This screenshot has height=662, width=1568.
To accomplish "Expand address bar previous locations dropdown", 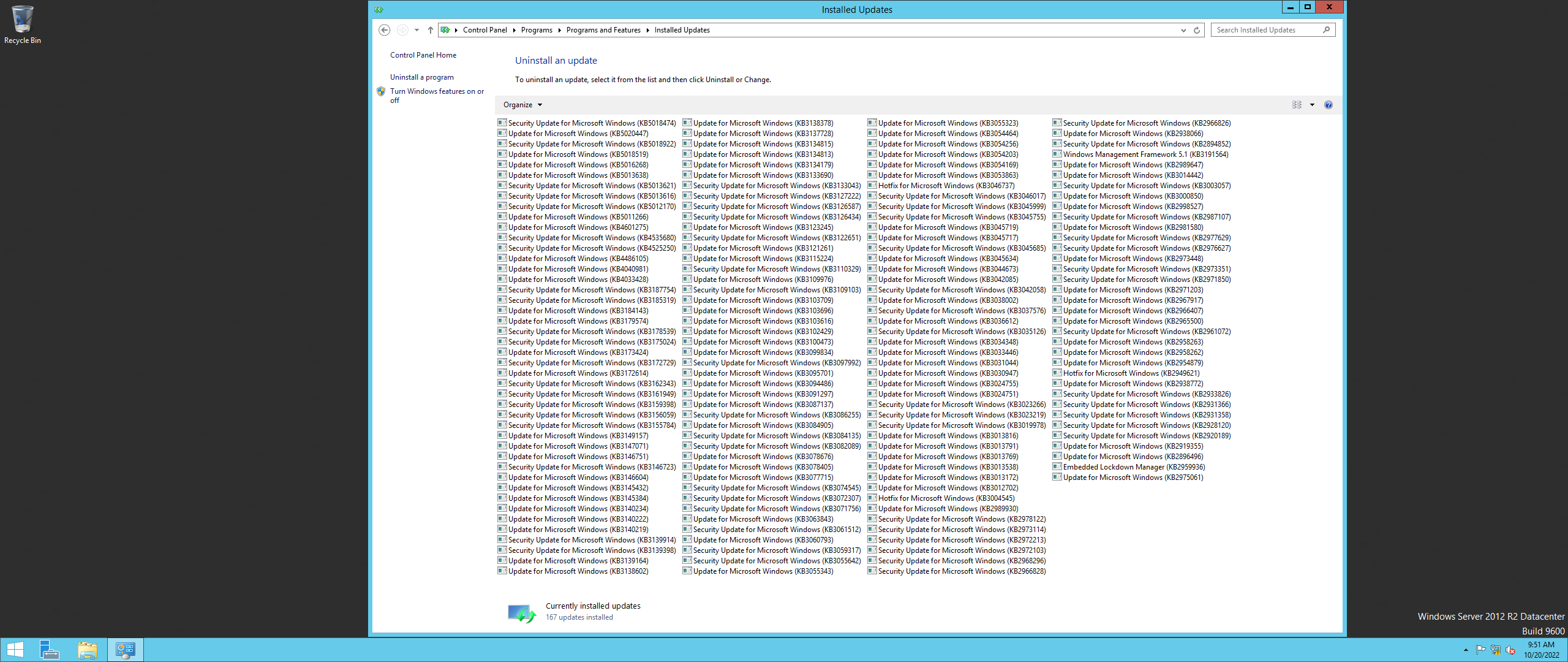I will [1183, 30].
